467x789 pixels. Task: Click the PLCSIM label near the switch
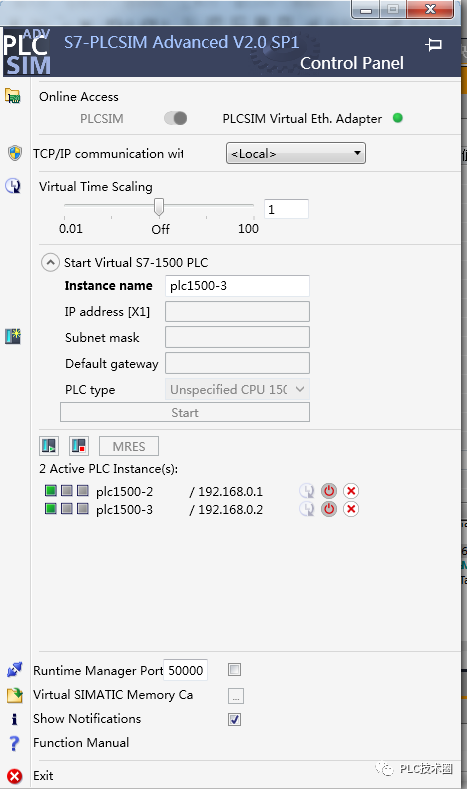pos(102,119)
